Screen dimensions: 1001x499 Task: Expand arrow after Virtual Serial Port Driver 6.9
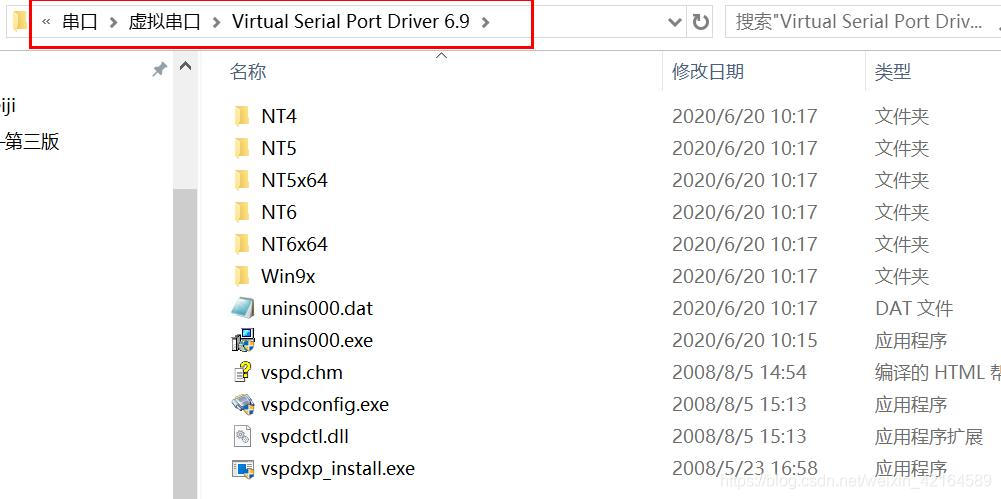tap(486, 22)
